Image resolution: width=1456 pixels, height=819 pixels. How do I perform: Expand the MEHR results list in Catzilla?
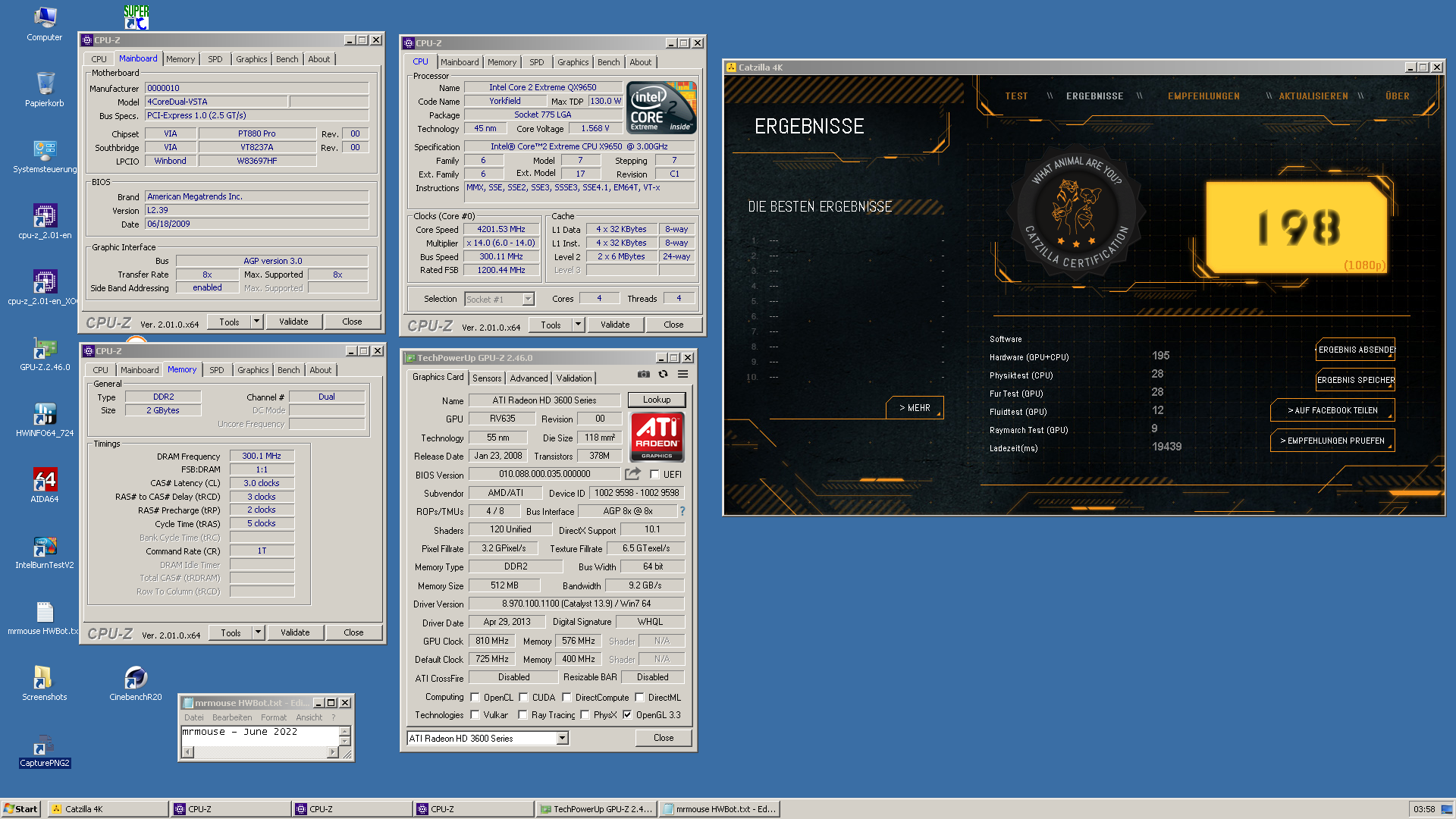click(915, 408)
